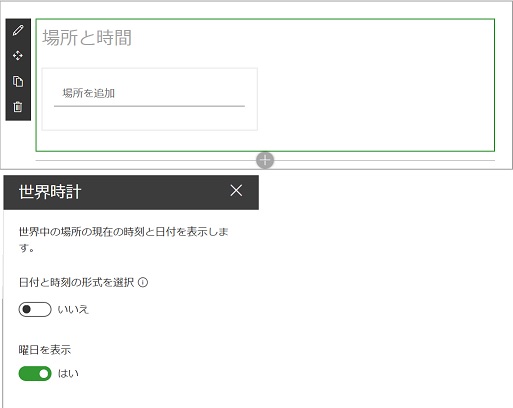Turn off the 曜日を表示 toggle
This screenshot has width=513, height=408.
pyautogui.click(x=35, y=373)
